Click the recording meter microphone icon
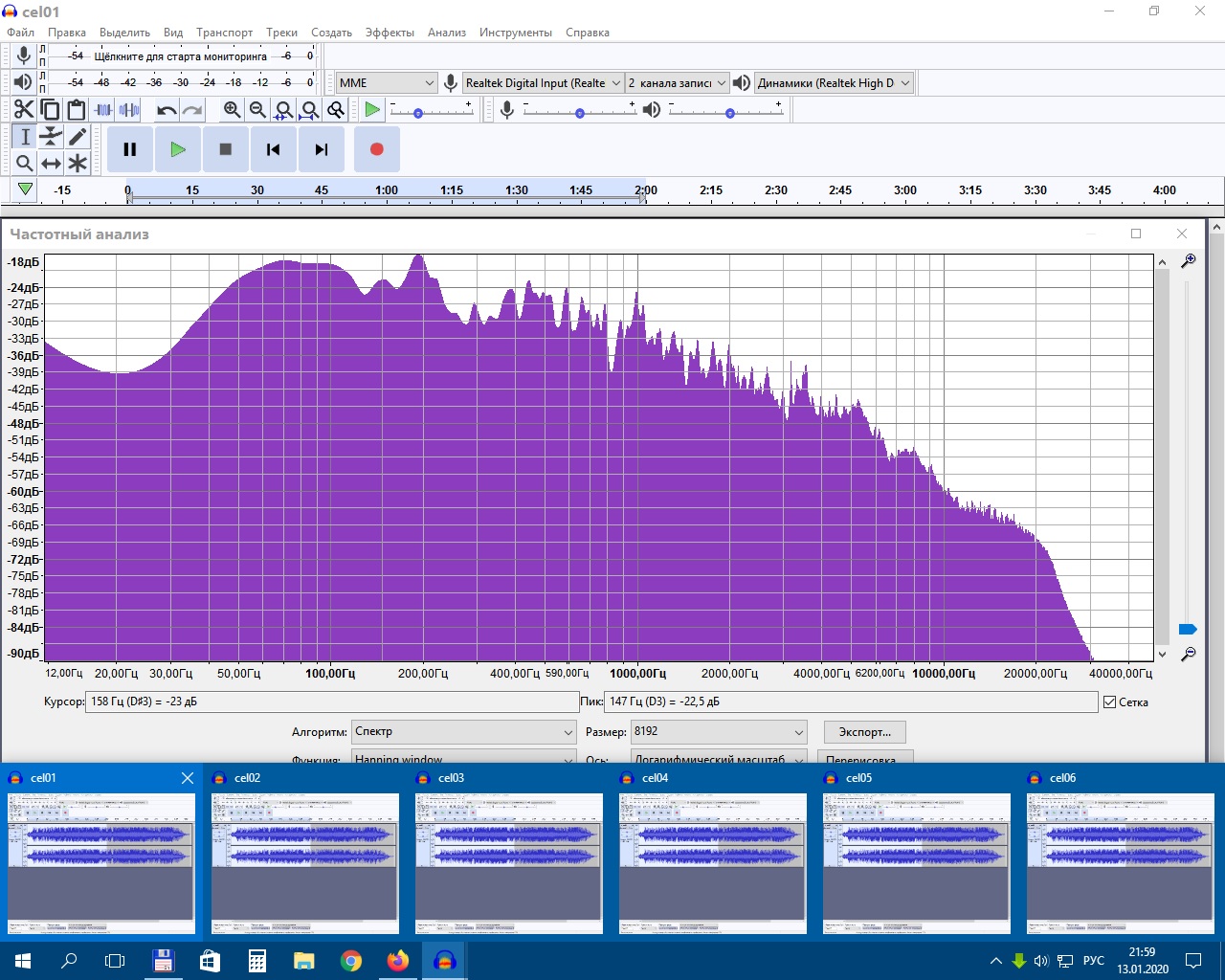Image resolution: width=1225 pixels, height=980 pixels. (23, 56)
